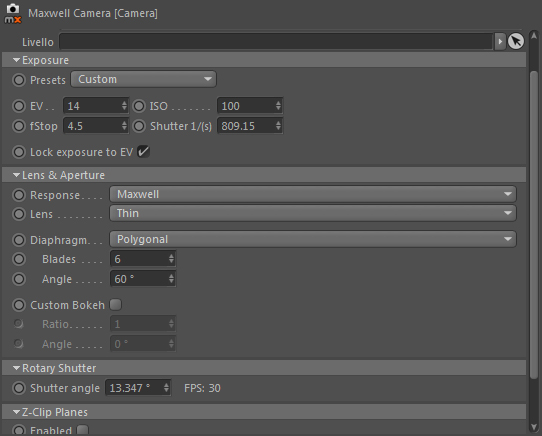
Task: Toggle the fStop animation dot
Action: pos(19,126)
